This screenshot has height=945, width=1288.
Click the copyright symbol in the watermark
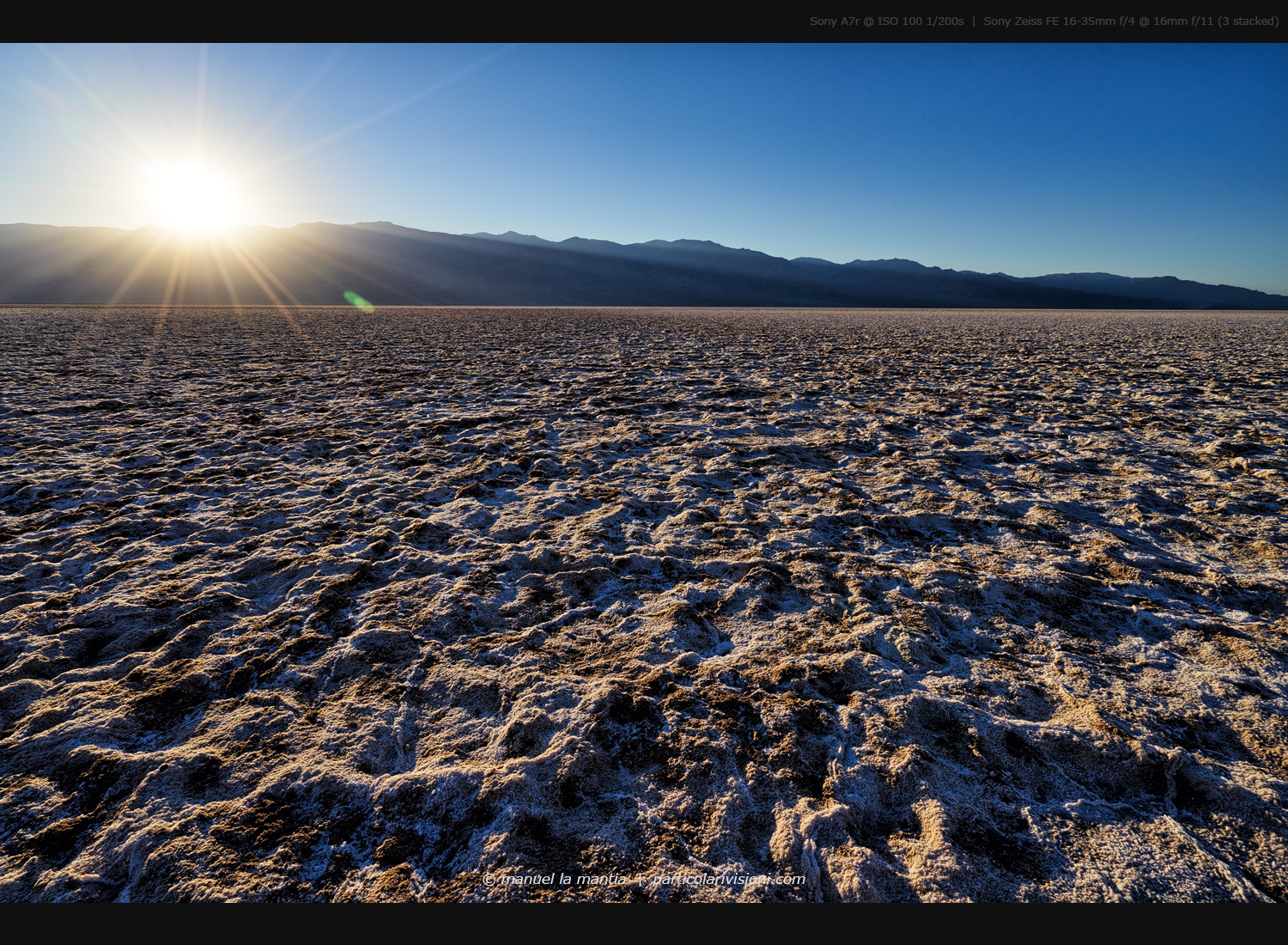[x=490, y=878]
